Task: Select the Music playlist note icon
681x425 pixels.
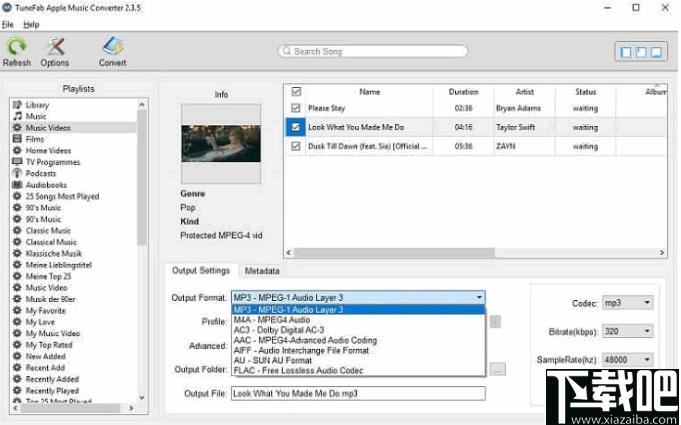Action: point(17,116)
